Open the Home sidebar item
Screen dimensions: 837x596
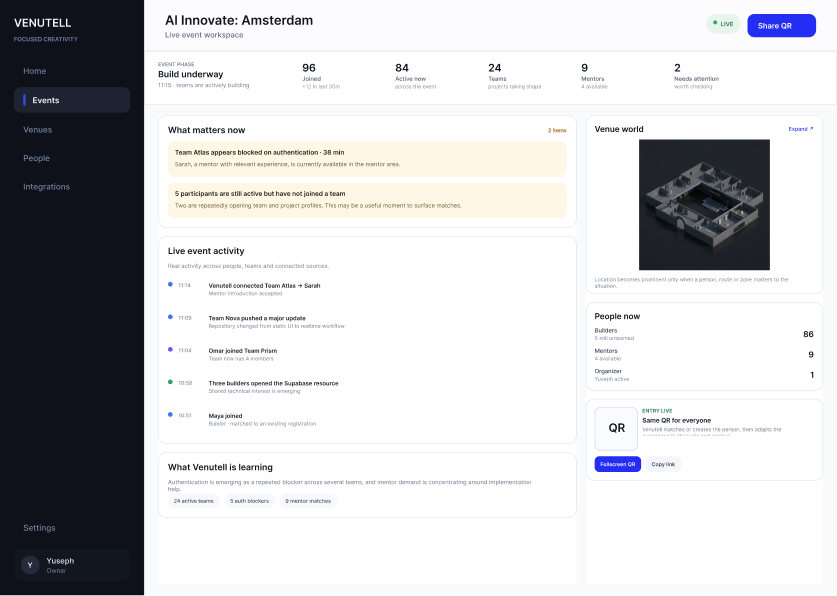[35, 71]
